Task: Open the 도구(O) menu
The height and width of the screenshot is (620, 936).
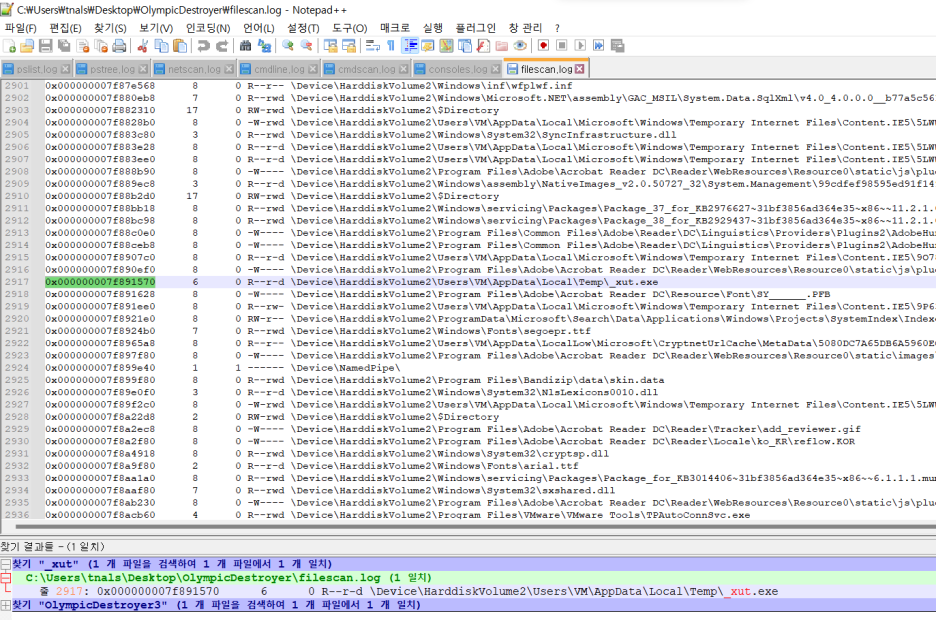Action: [349, 28]
